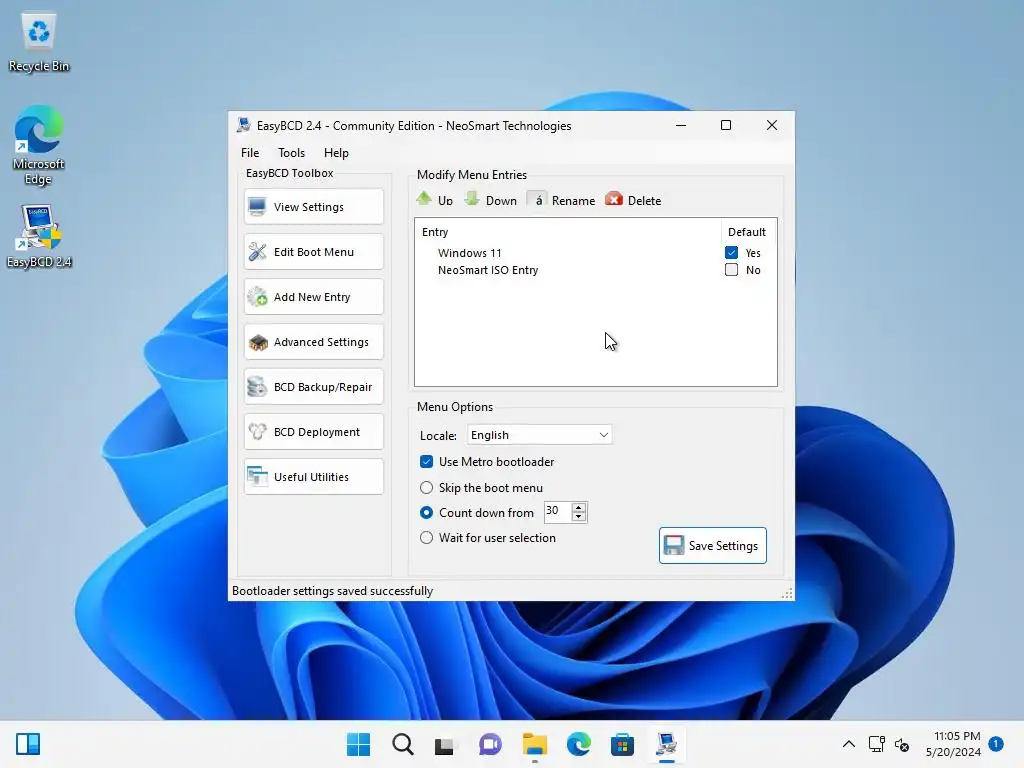
Task: Check the default checkbox for NeoSmart ISO Entry
Action: coord(731,270)
